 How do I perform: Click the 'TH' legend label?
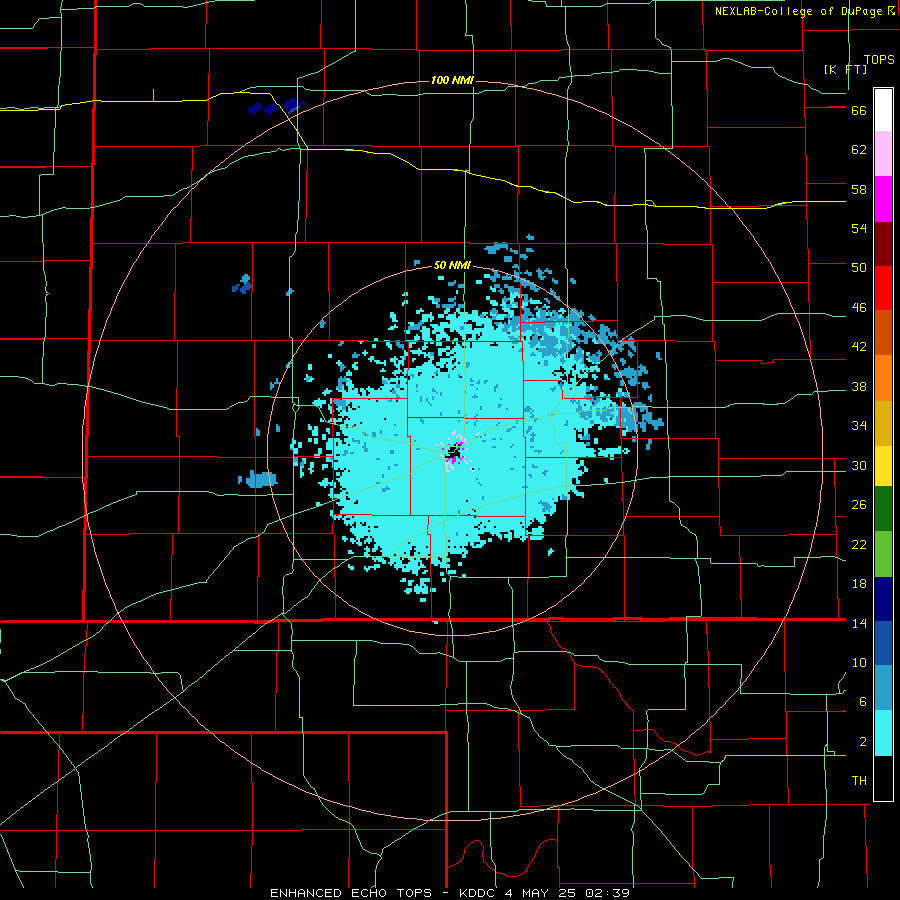[x=859, y=781]
